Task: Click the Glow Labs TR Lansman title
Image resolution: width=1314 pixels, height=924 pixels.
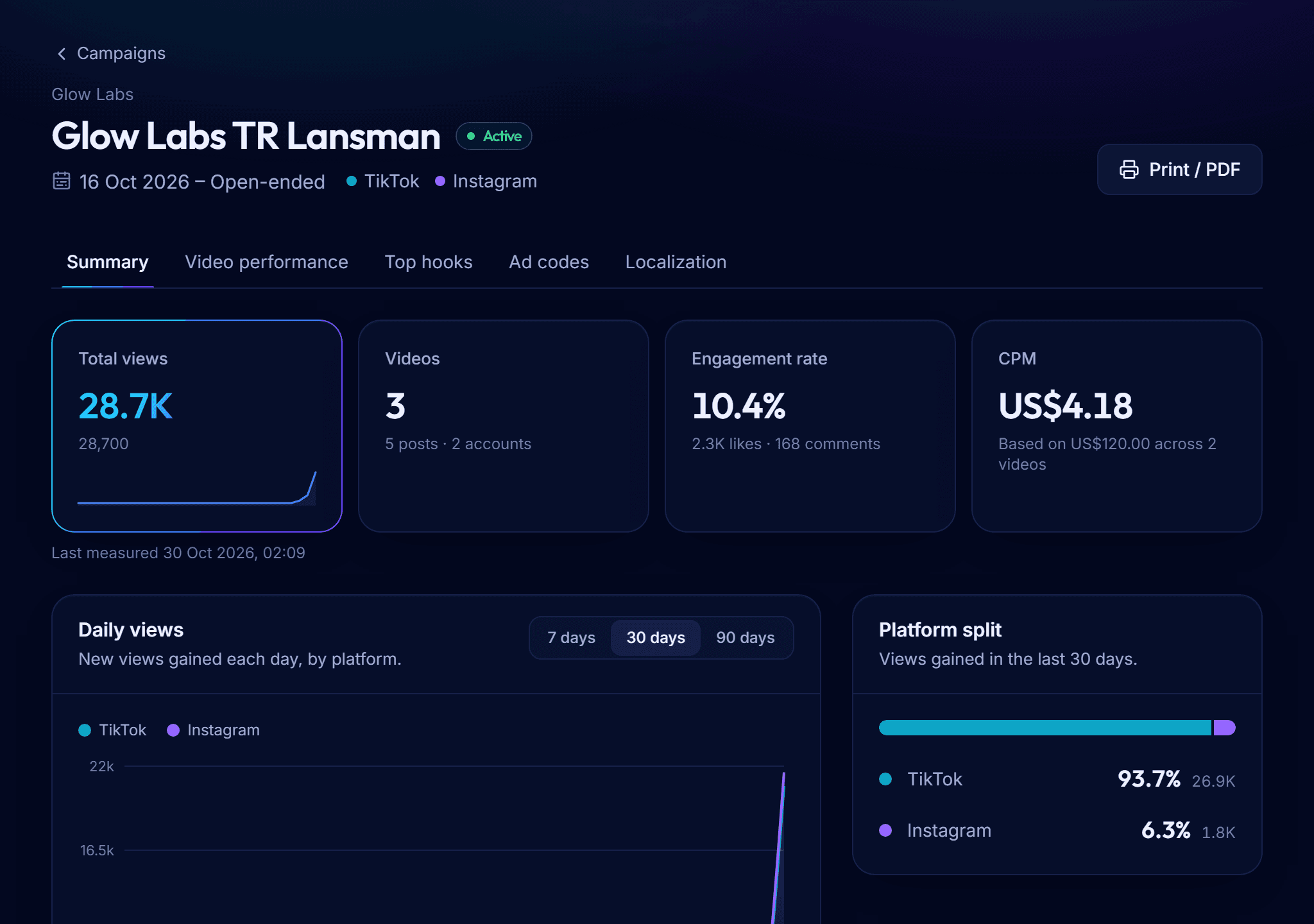Action: tap(246, 136)
